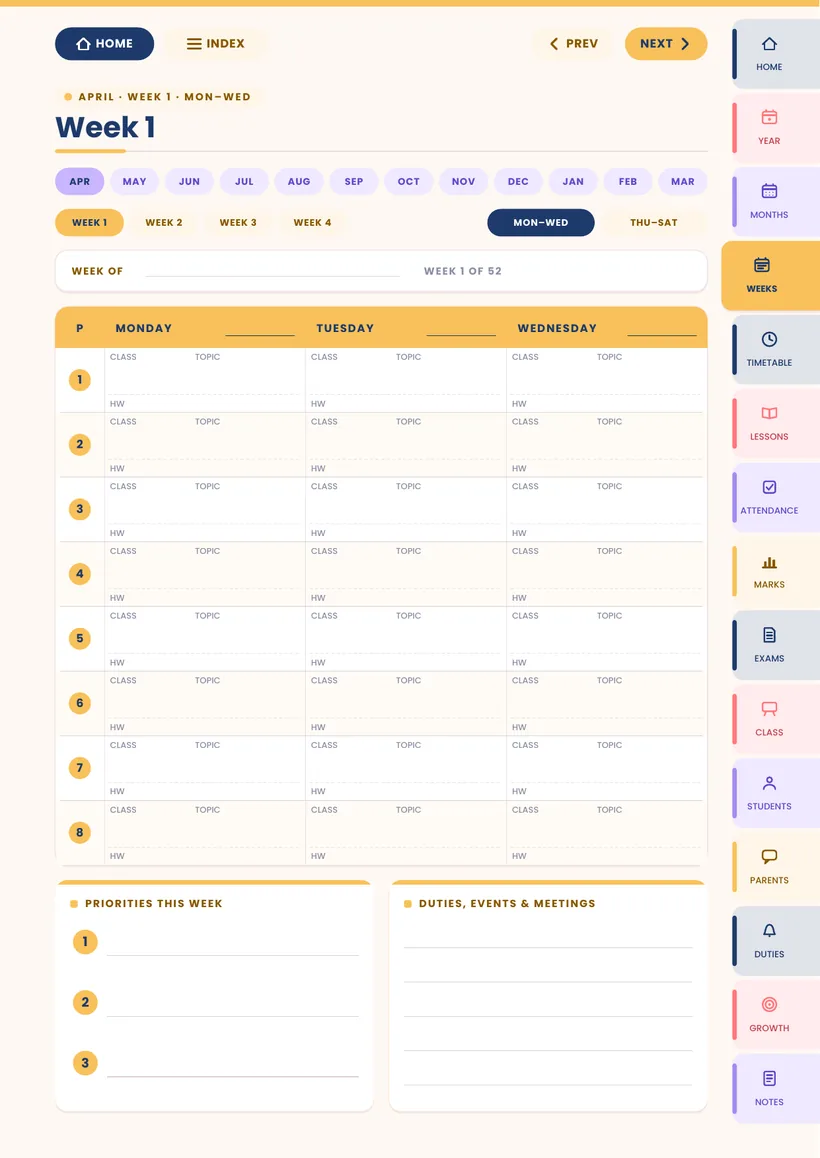Click the WEDNESDAY column header
Image resolution: width=820 pixels, height=1158 pixels.
(x=557, y=328)
